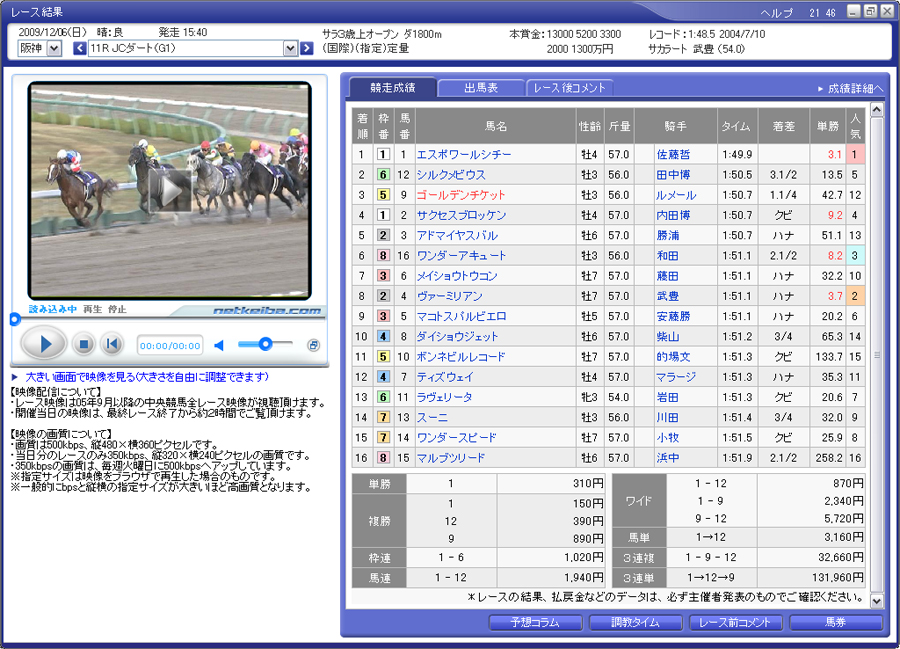The height and width of the screenshot is (649, 900).
Task: Switch to the 出馬表 tab
Action: click(x=481, y=88)
